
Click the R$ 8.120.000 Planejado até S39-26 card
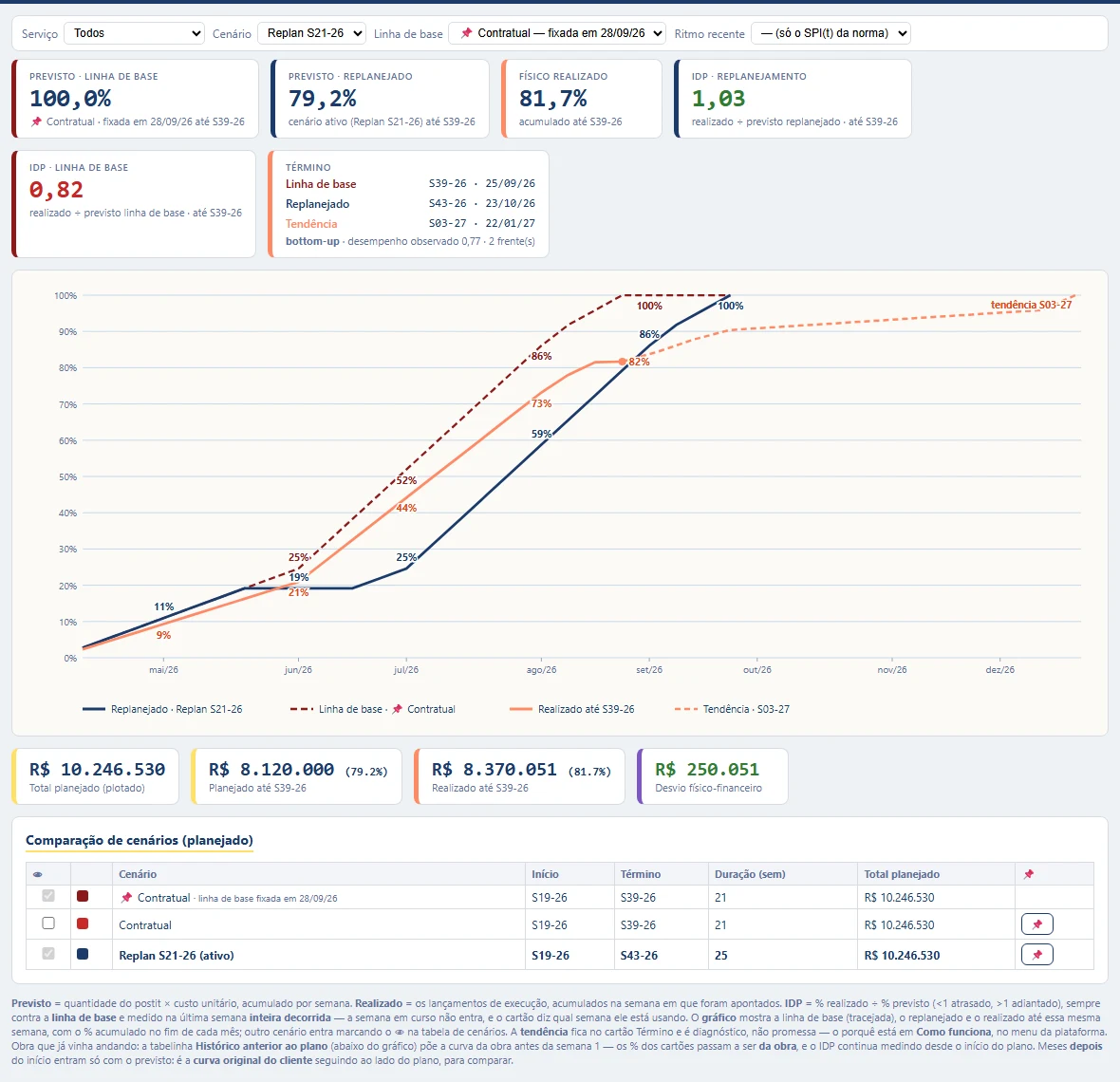(296, 776)
